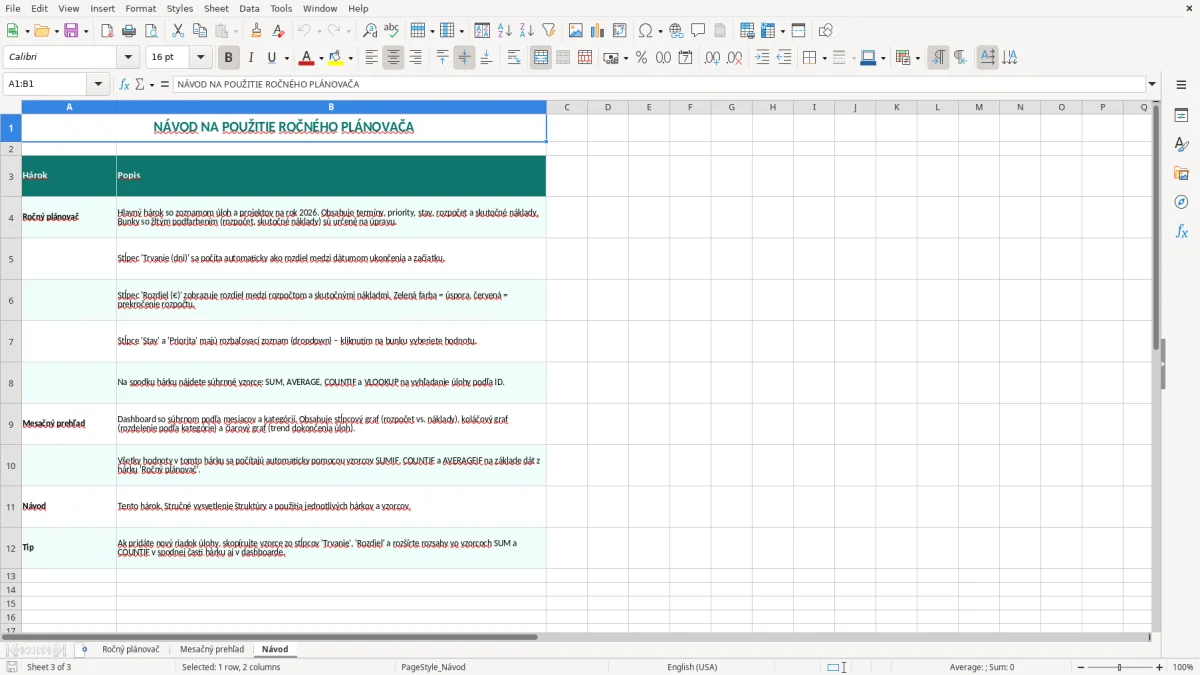Click the Define Print Area icon
This screenshot has height=675, width=1200.
[747, 31]
